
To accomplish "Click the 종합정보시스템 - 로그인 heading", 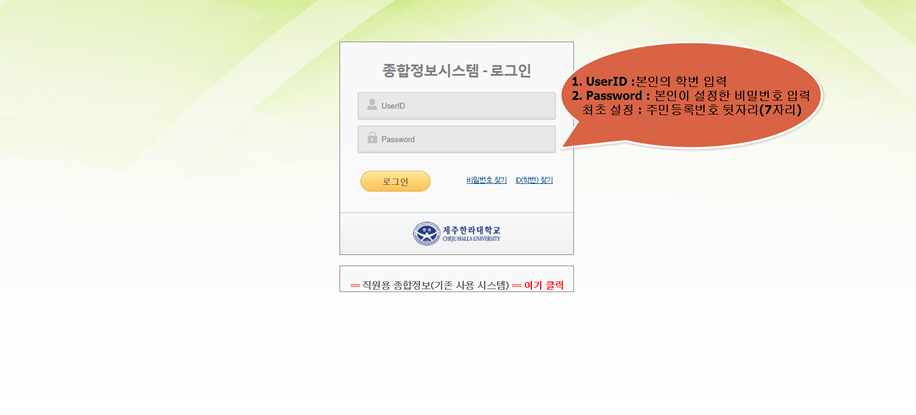I will [456, 71].
